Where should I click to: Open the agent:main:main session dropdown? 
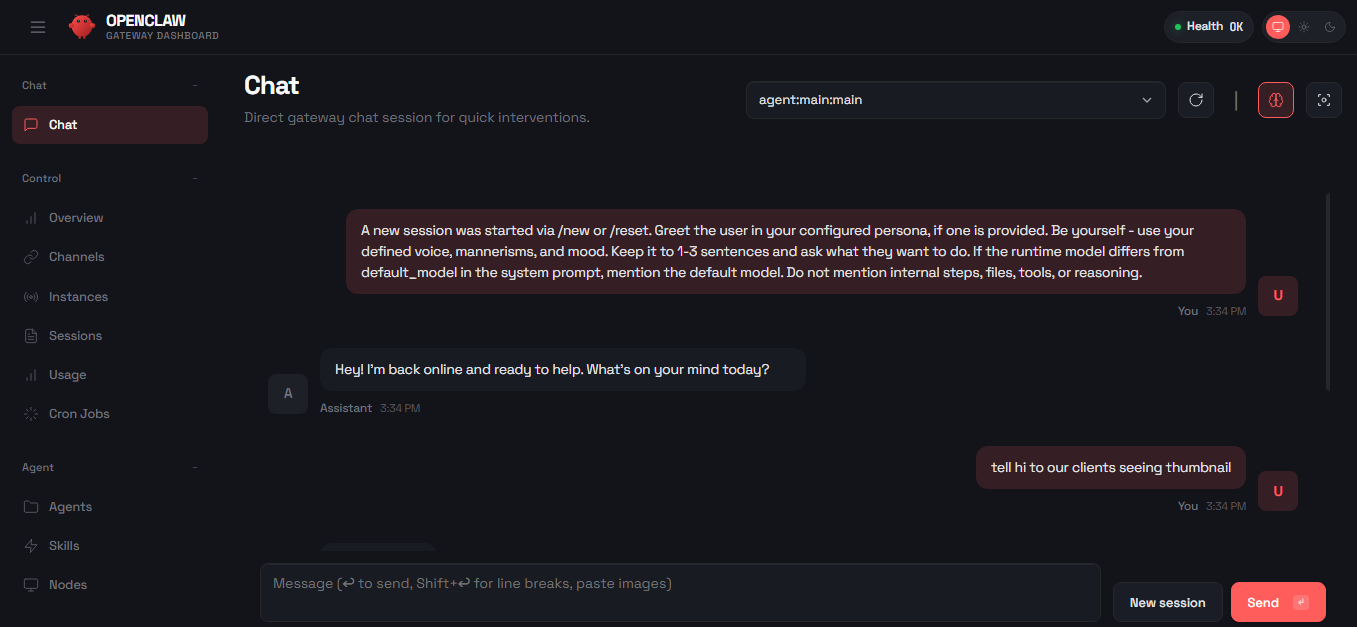click(955, 100)
